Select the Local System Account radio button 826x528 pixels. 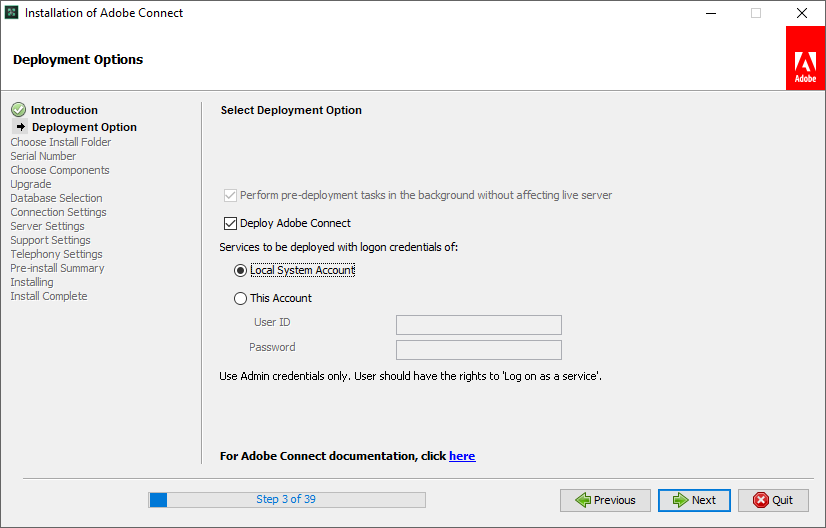(240, 270)
